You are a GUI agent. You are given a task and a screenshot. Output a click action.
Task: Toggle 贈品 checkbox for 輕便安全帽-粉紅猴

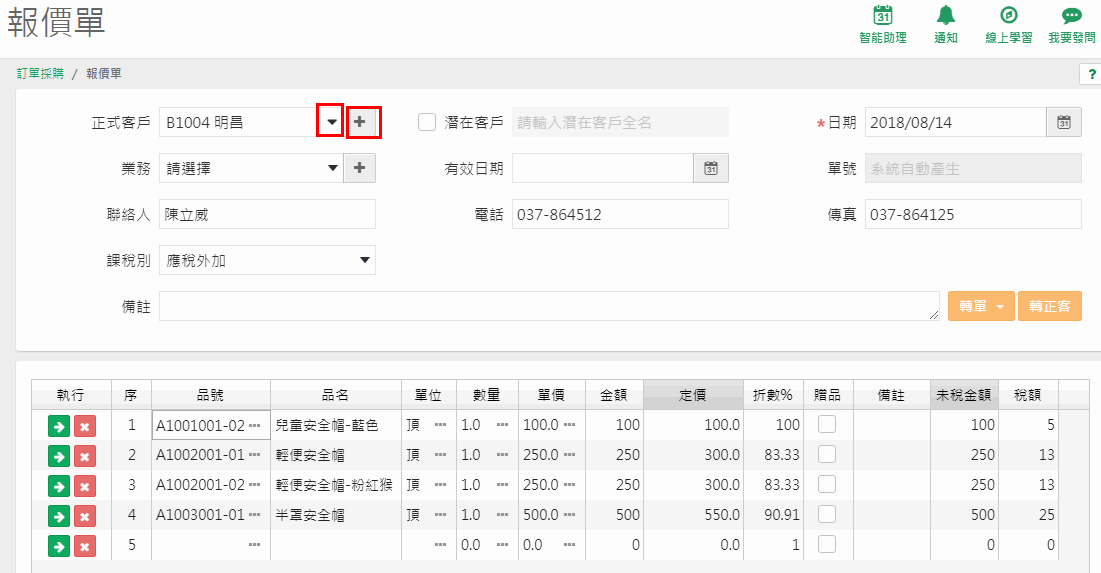coord(827,485)
